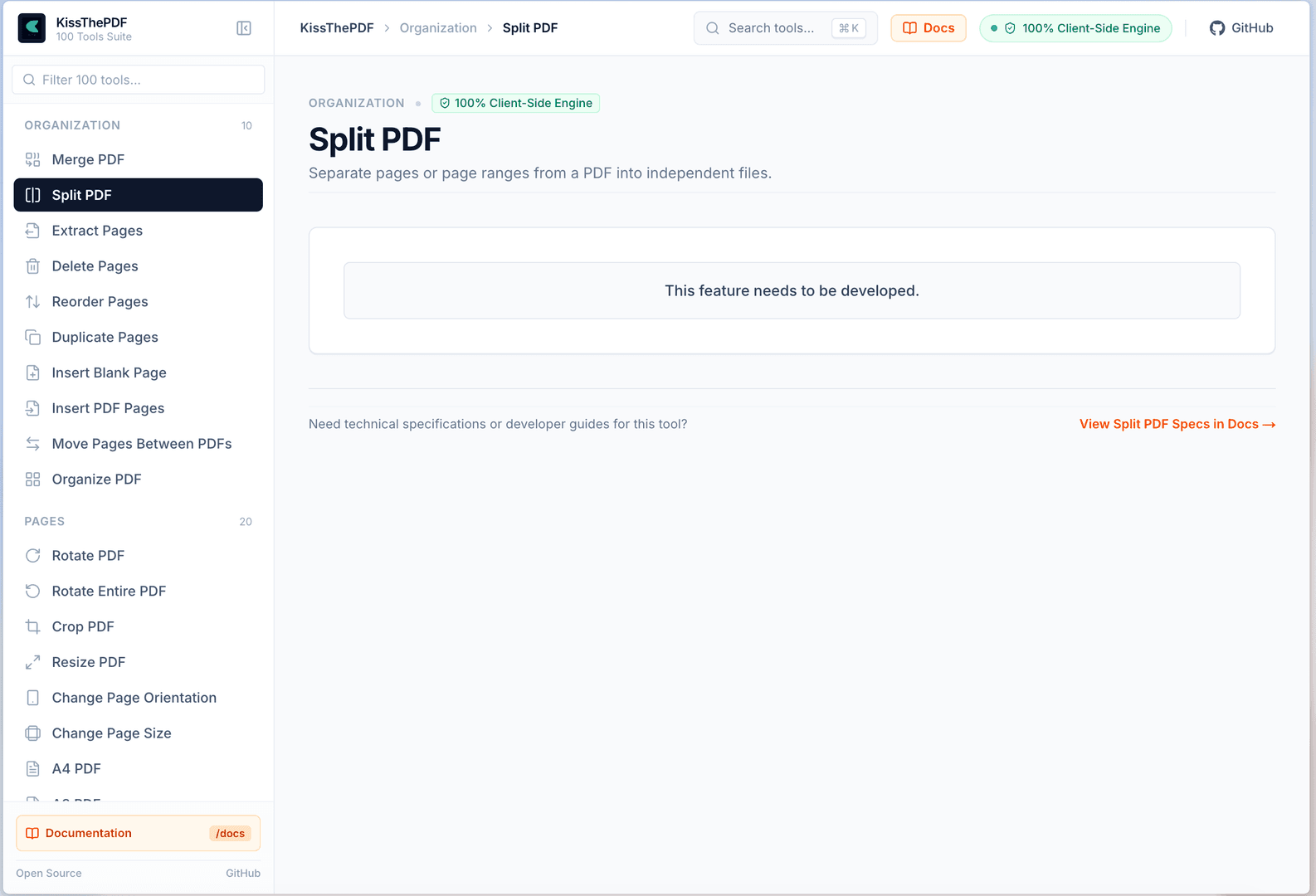Image resolution: width=1316 pixels, height=896 pixels.
Task: Click the A4 PDF document icon
Action: click(x=32, y=769)
